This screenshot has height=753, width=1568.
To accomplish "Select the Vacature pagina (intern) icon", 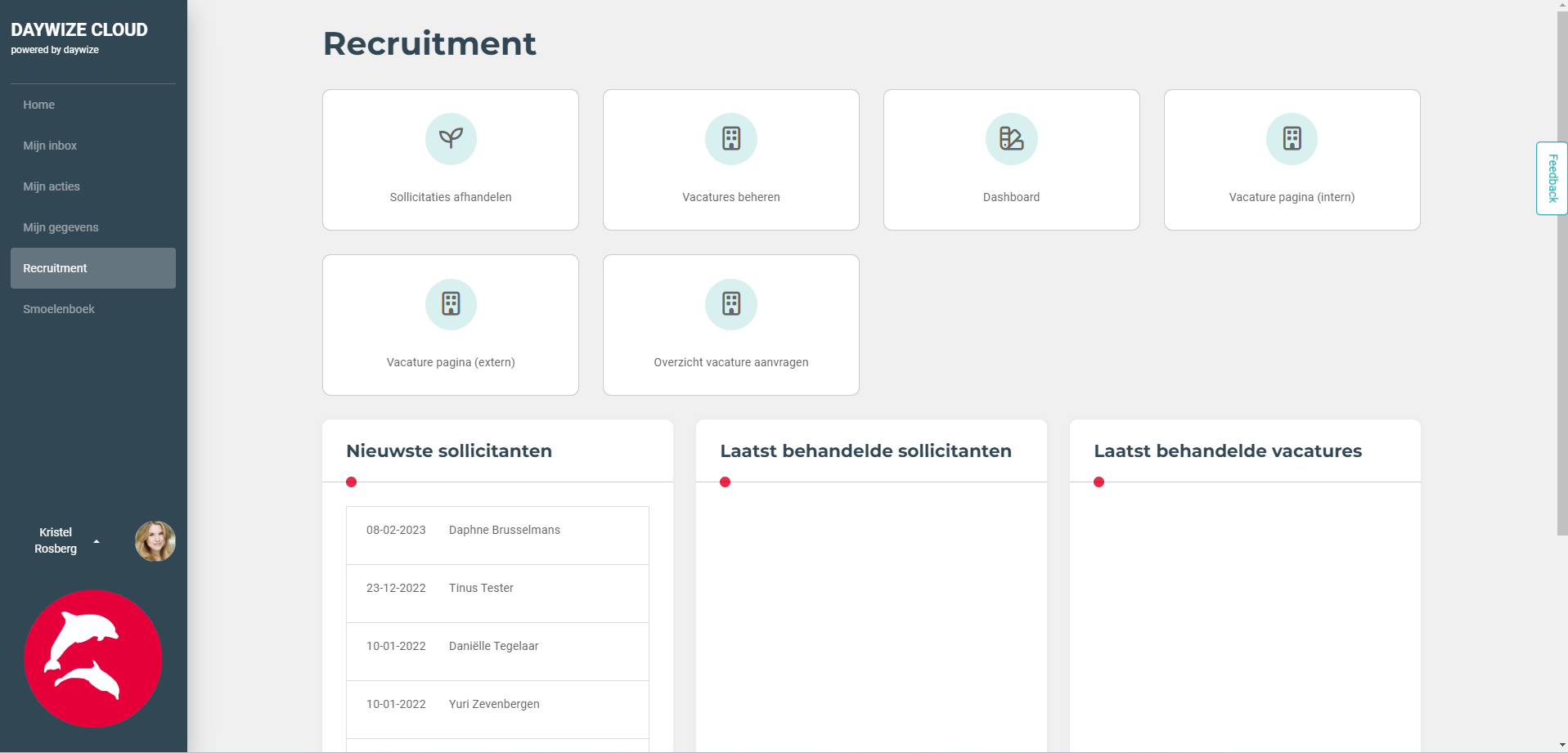I will point(1292,139).
